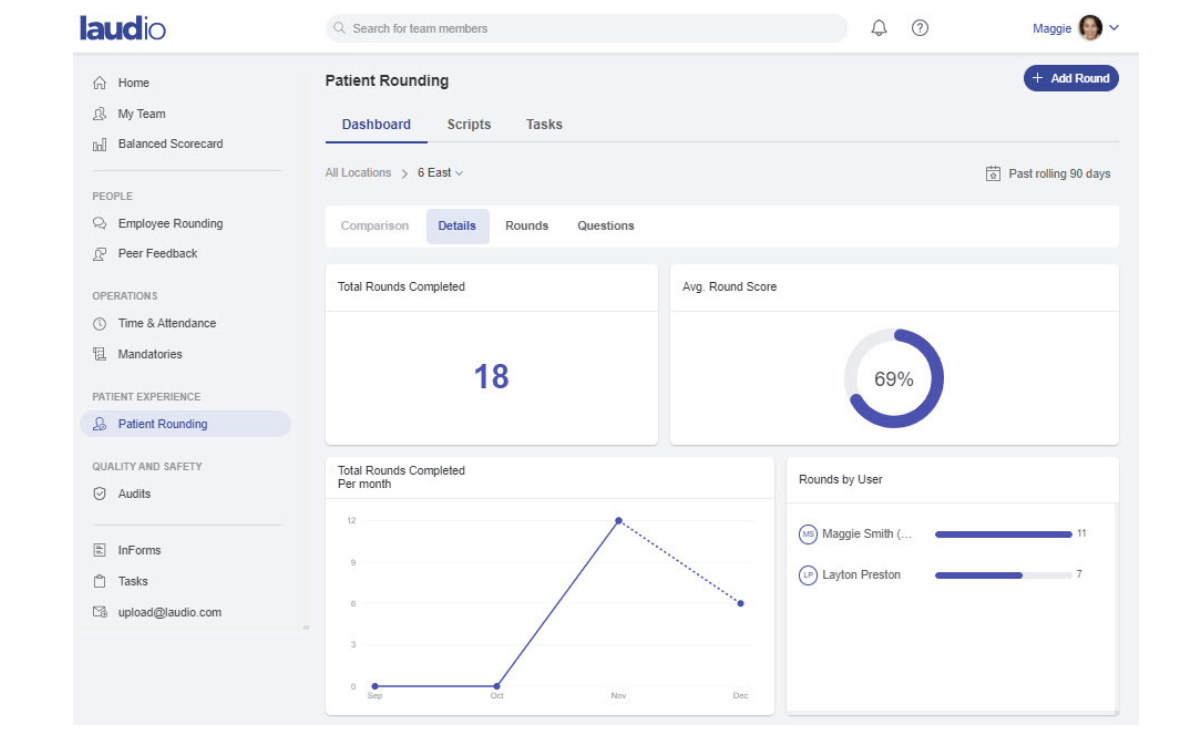The image size is (1200, 730).
Task: Select the Balanced Scorecard chart icon
Action: pyautogui.click(x=100, y=144)
